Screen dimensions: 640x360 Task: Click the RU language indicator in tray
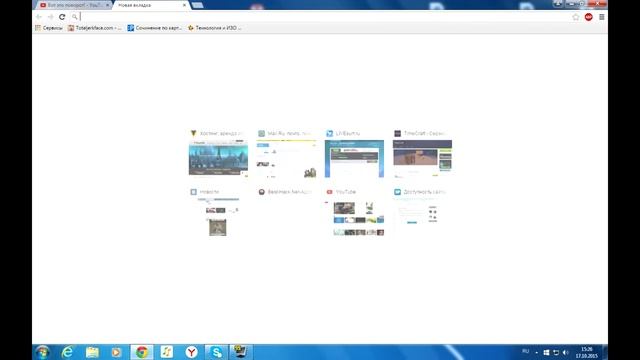[x=525, y=352]
